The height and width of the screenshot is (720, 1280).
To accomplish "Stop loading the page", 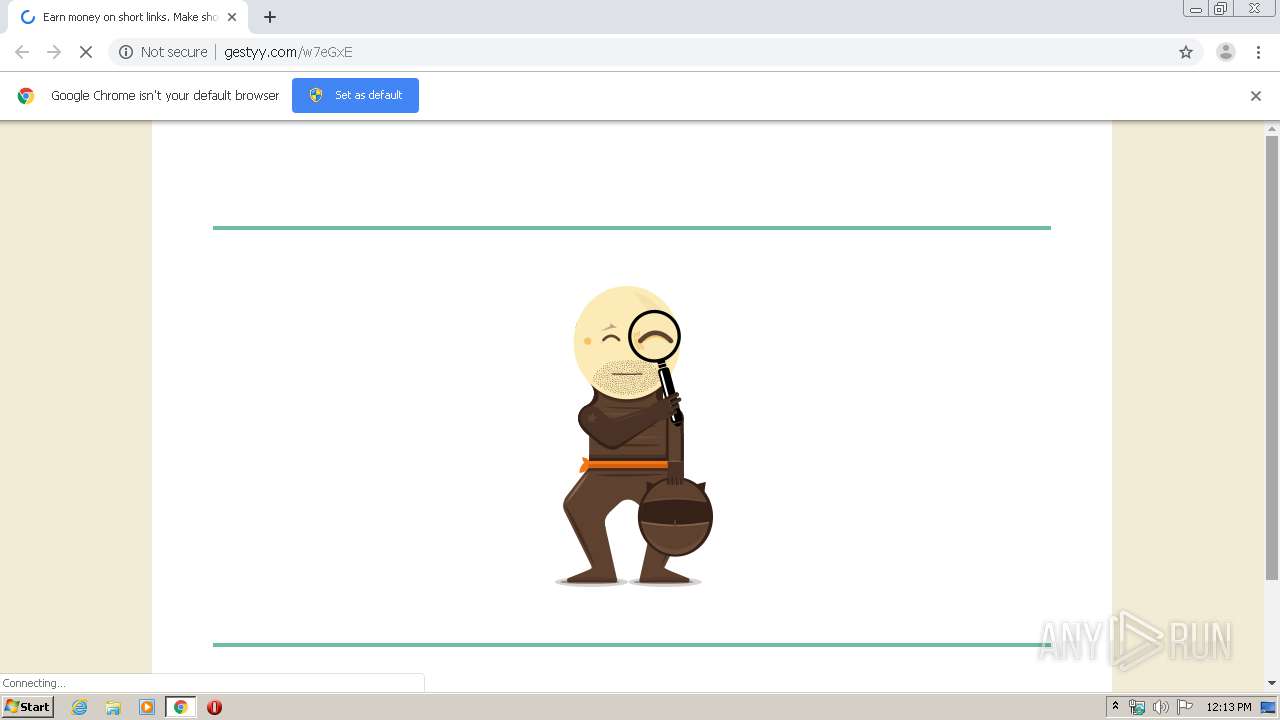I will [x=86, y=52].
